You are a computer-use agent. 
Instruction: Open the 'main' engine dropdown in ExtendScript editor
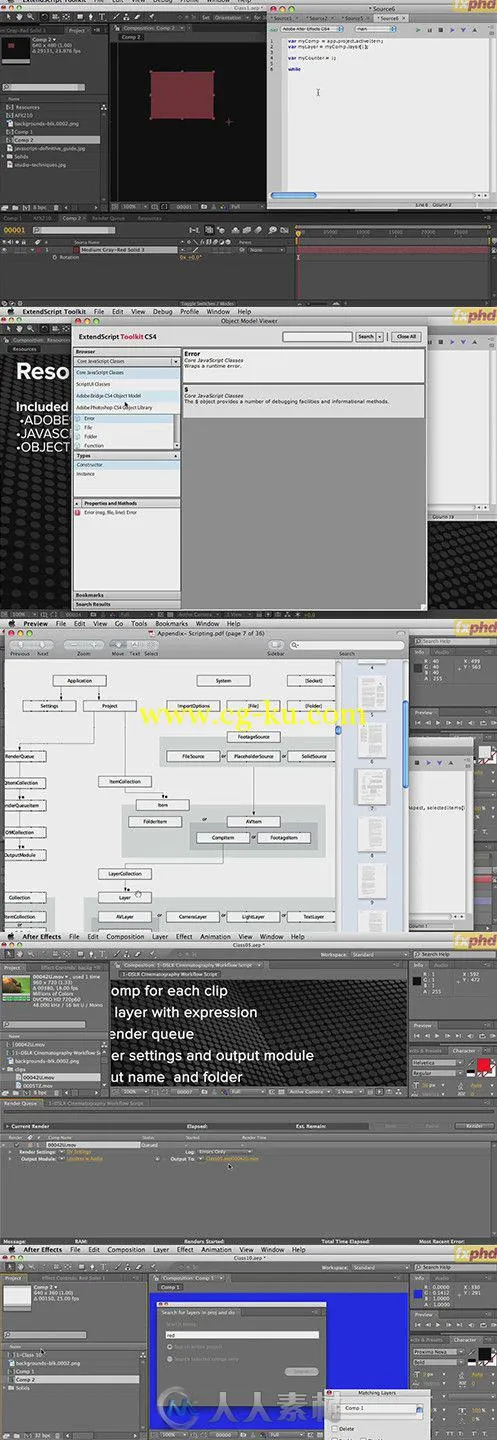377,31
